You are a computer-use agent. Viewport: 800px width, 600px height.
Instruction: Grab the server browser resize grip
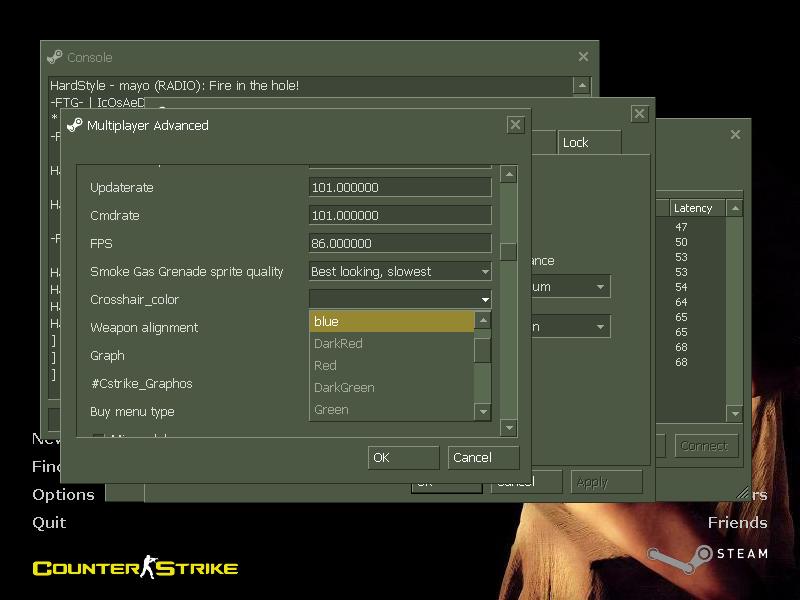click(742, 493)
